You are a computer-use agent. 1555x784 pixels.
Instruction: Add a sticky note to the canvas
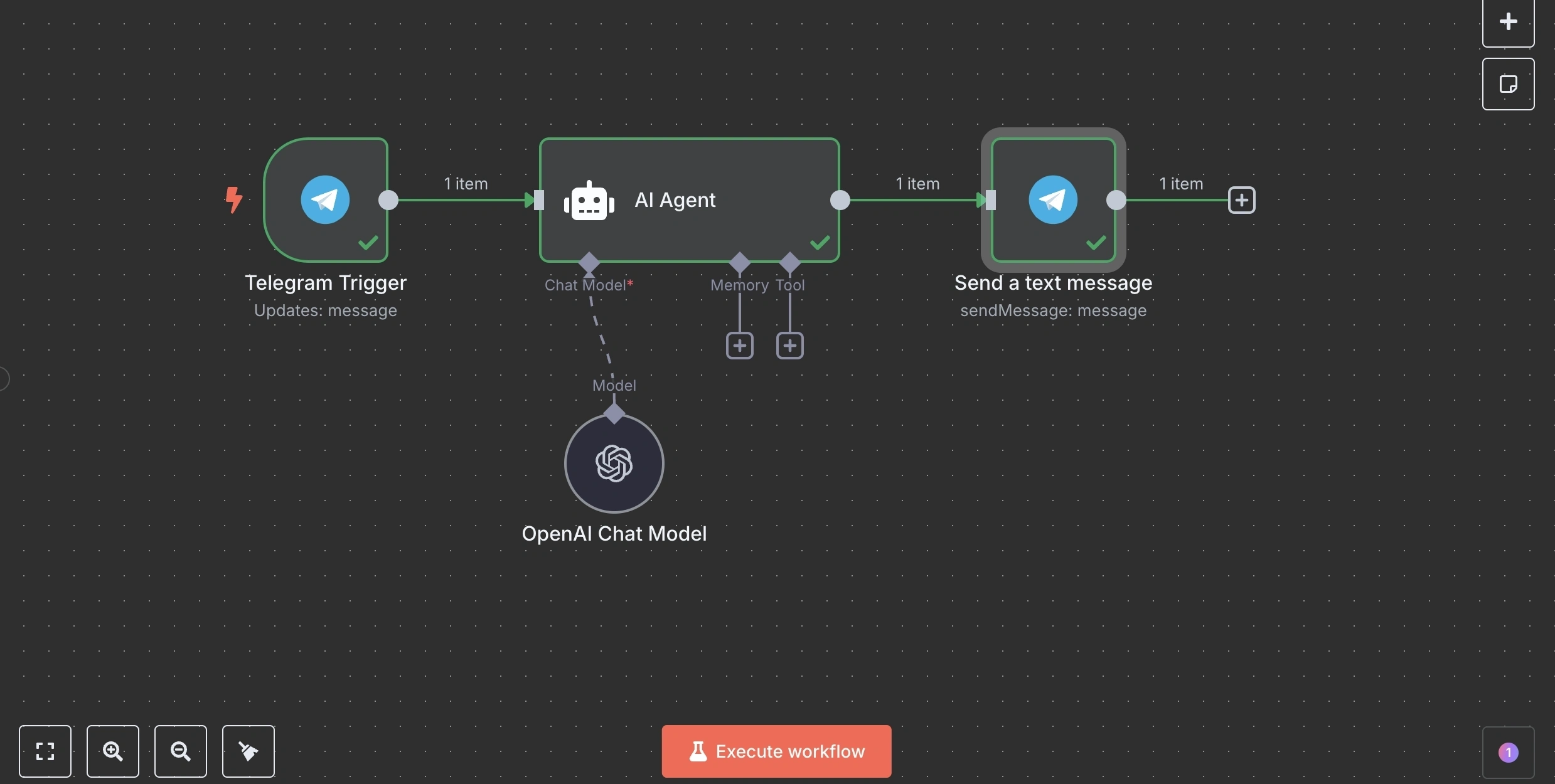tap(1509, 83)
